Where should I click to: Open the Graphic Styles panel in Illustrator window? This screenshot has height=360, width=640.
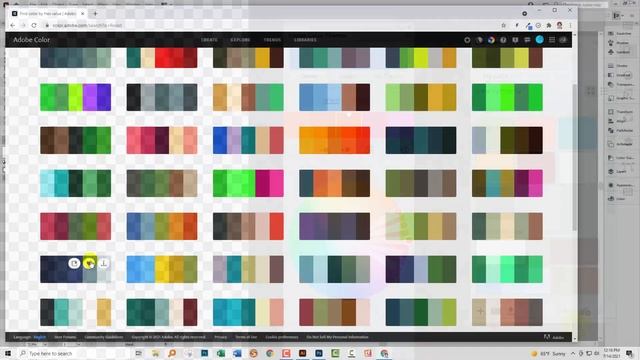pyautogui.click(x=620, y=98)
